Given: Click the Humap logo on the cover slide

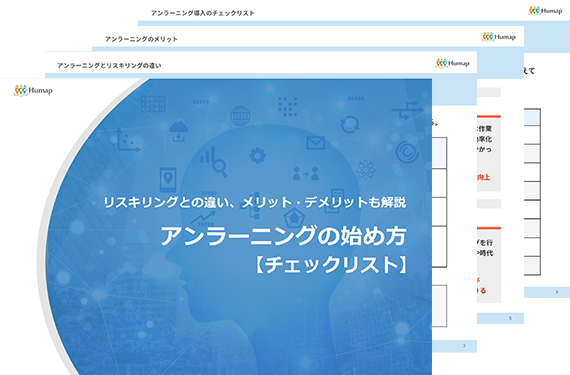Looking at the screenshot, I should [x=33, y=90].
